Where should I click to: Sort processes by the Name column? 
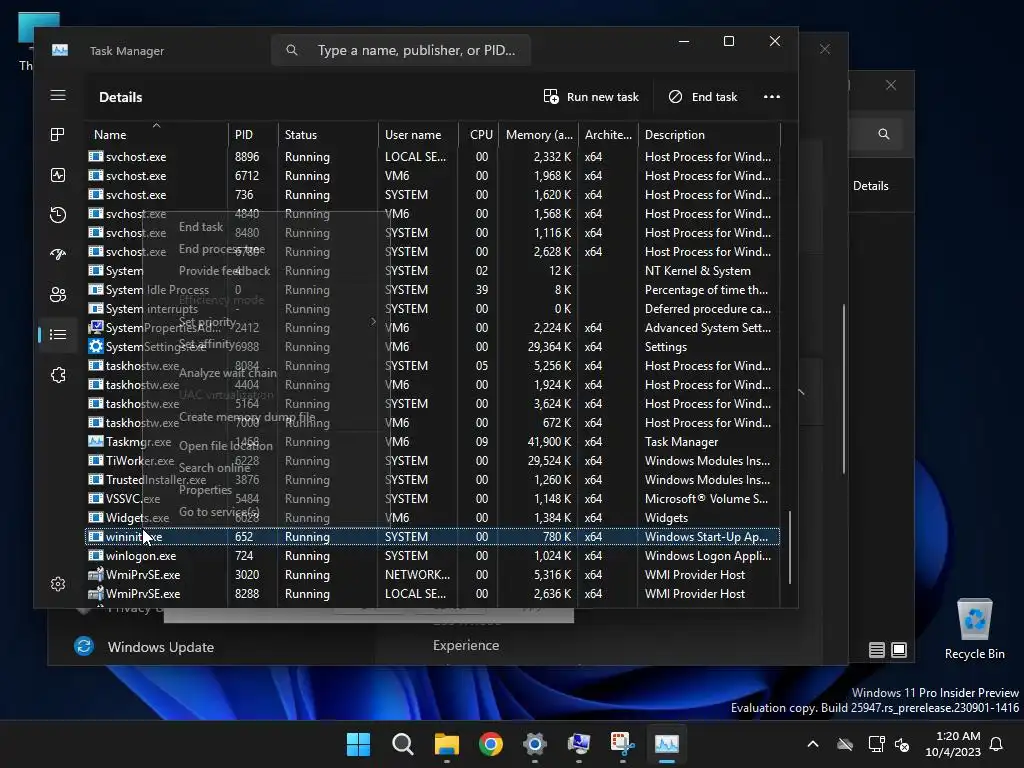157,135
